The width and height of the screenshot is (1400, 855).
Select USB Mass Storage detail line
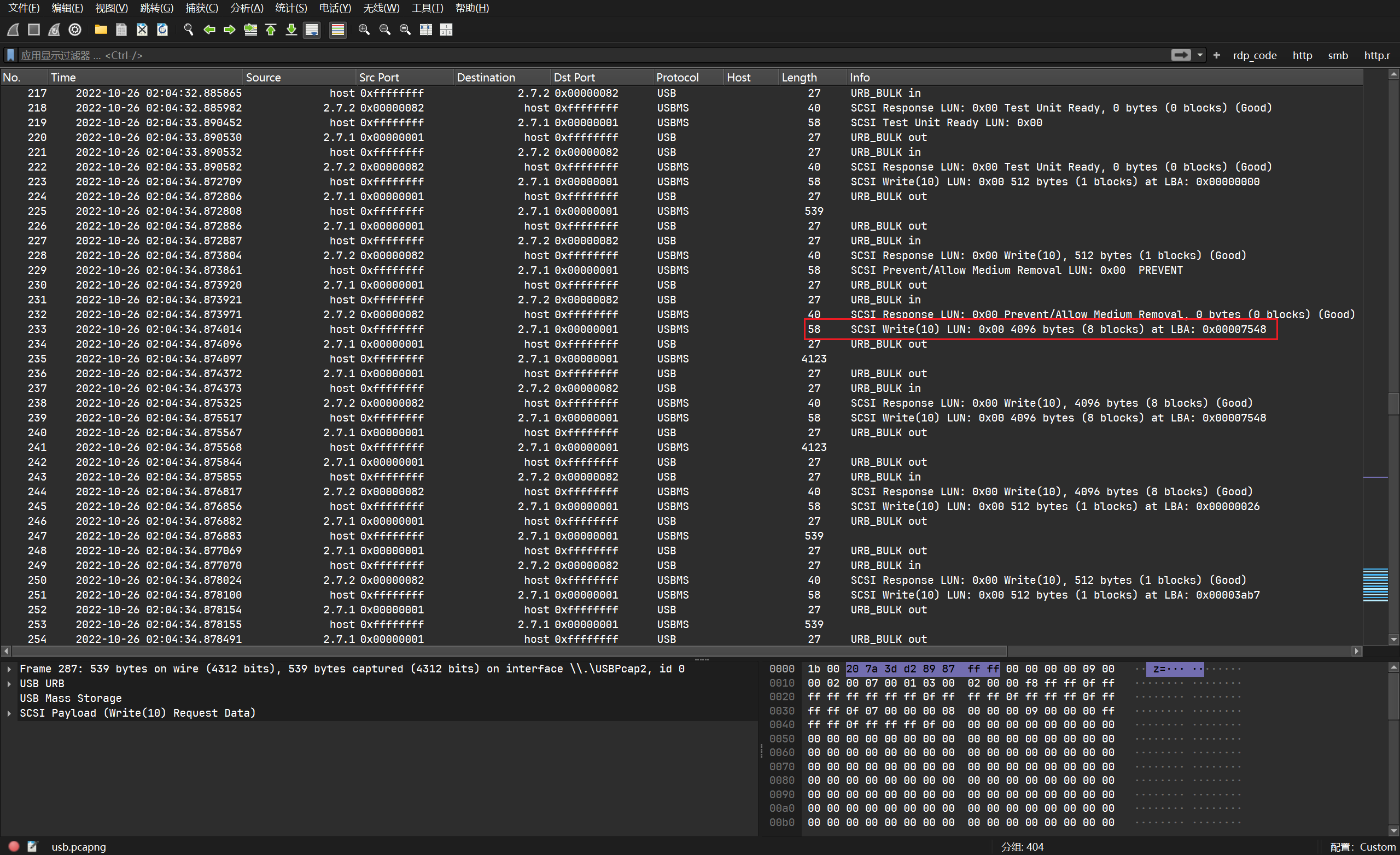click(x=71, y=698)
